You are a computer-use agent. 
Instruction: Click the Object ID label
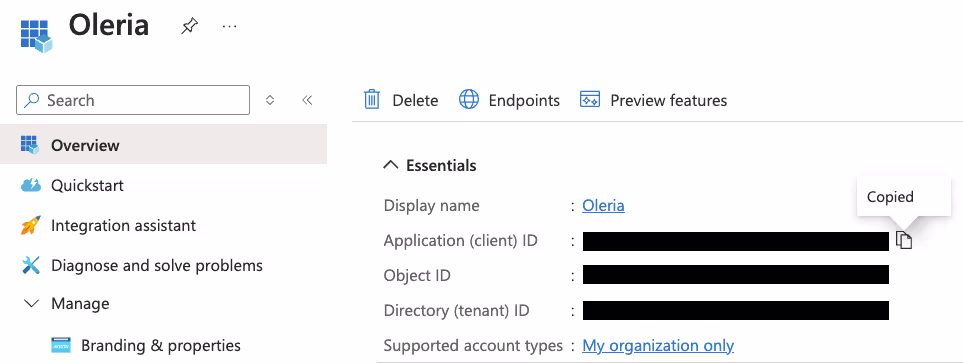417,276
